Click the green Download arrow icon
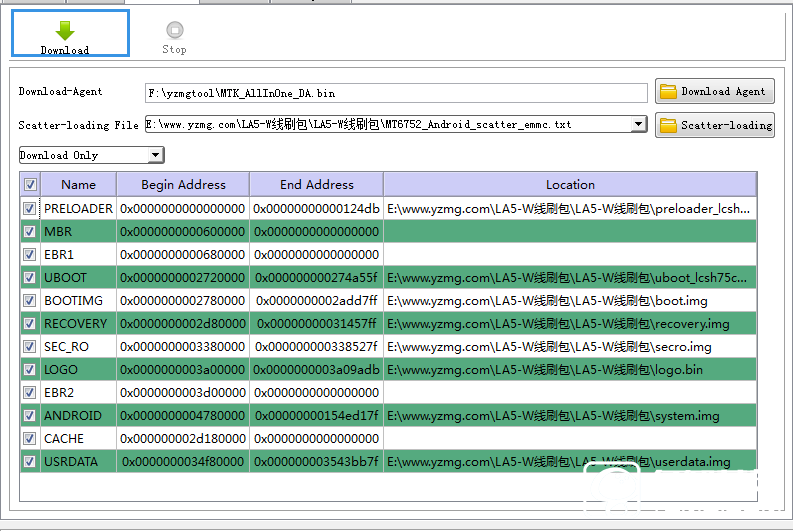793x531 pixels. [65, 30]
